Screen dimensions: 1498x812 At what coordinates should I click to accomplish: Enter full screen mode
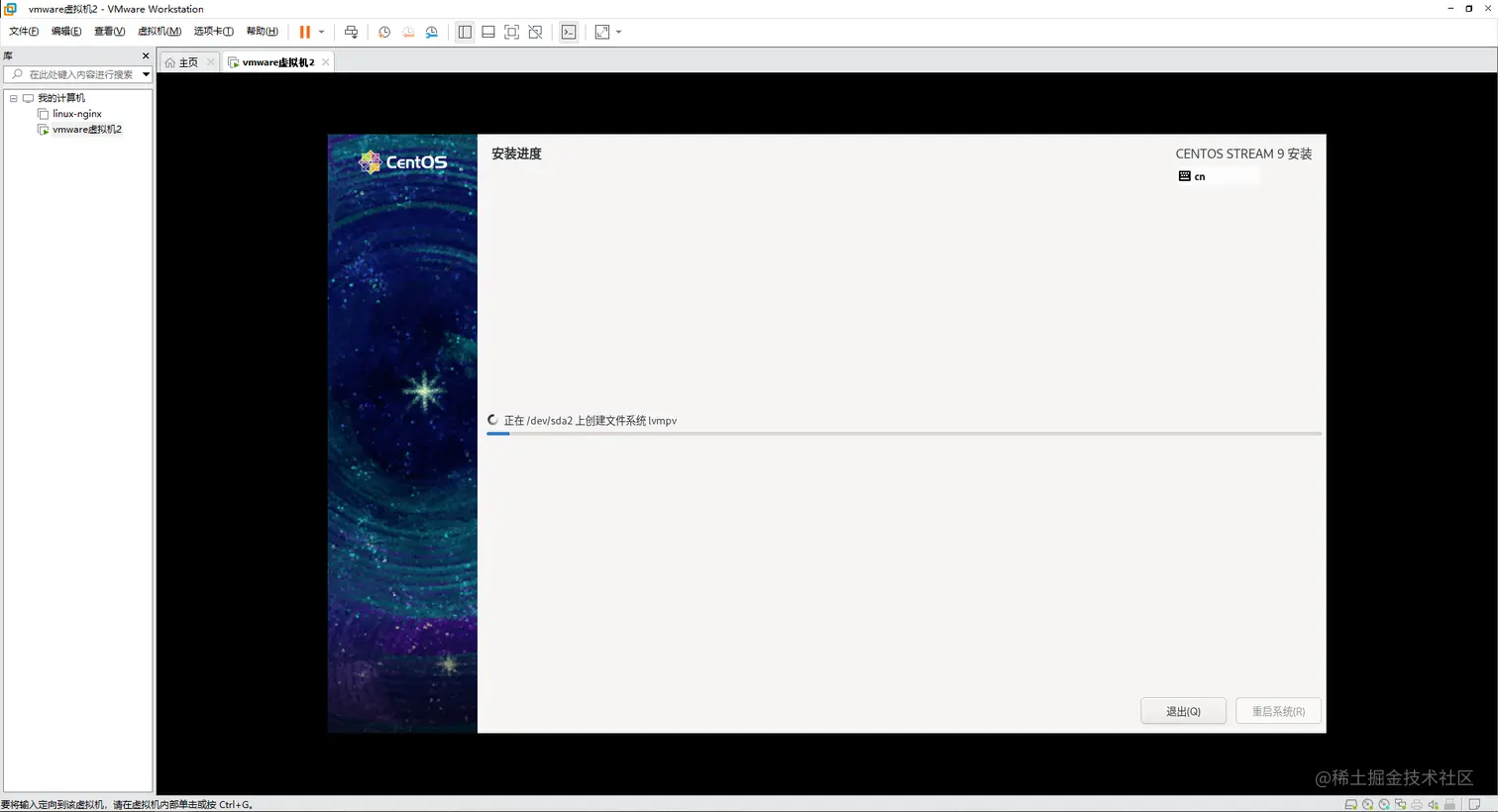512,32
